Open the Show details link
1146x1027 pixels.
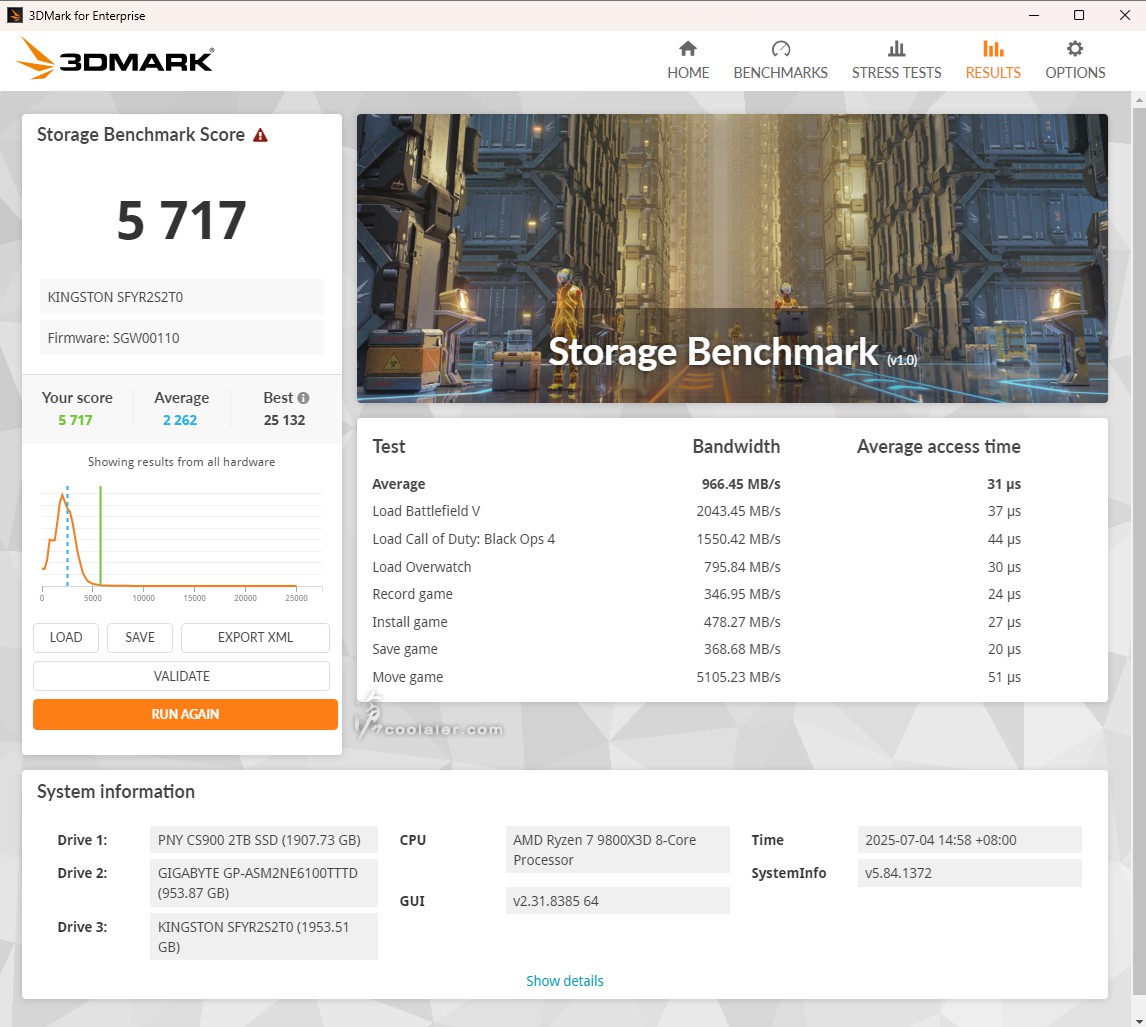point(564,981)
